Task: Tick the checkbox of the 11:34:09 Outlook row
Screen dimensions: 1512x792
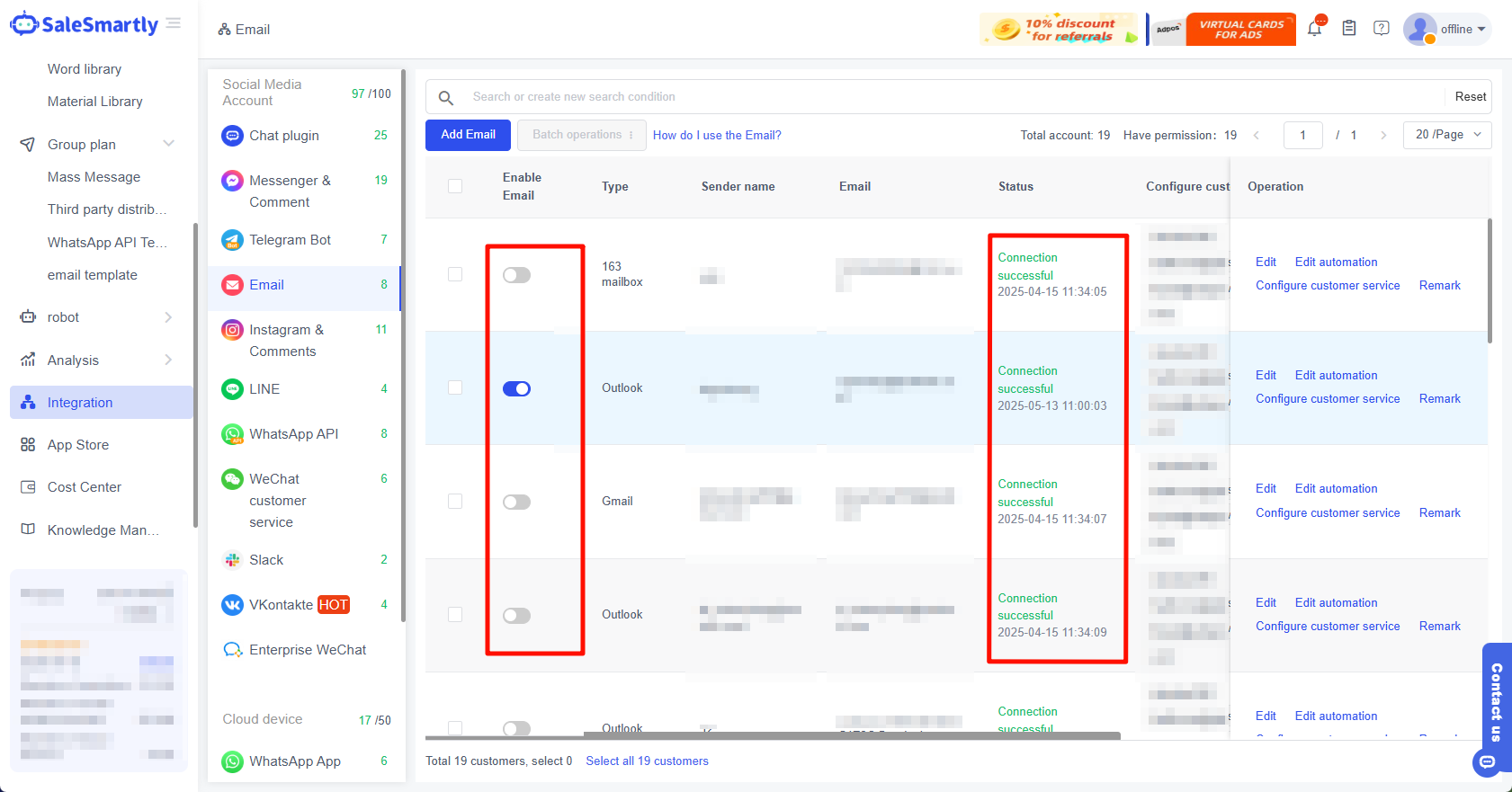Action: (455, 614)
